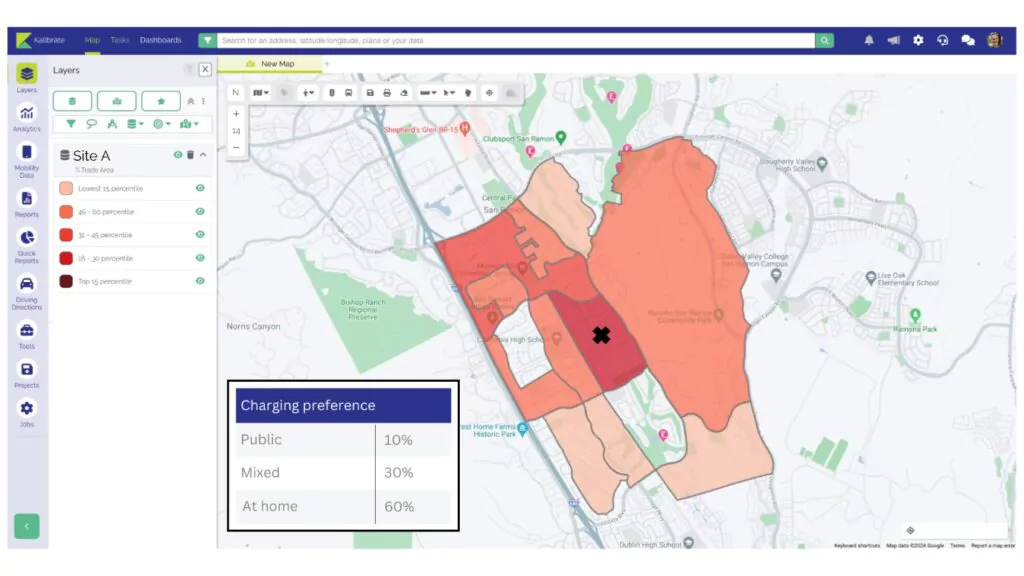This screenshot has width=1024, height=576.
Task: Collapse the Site A layer group
Action: pos(203,155)
